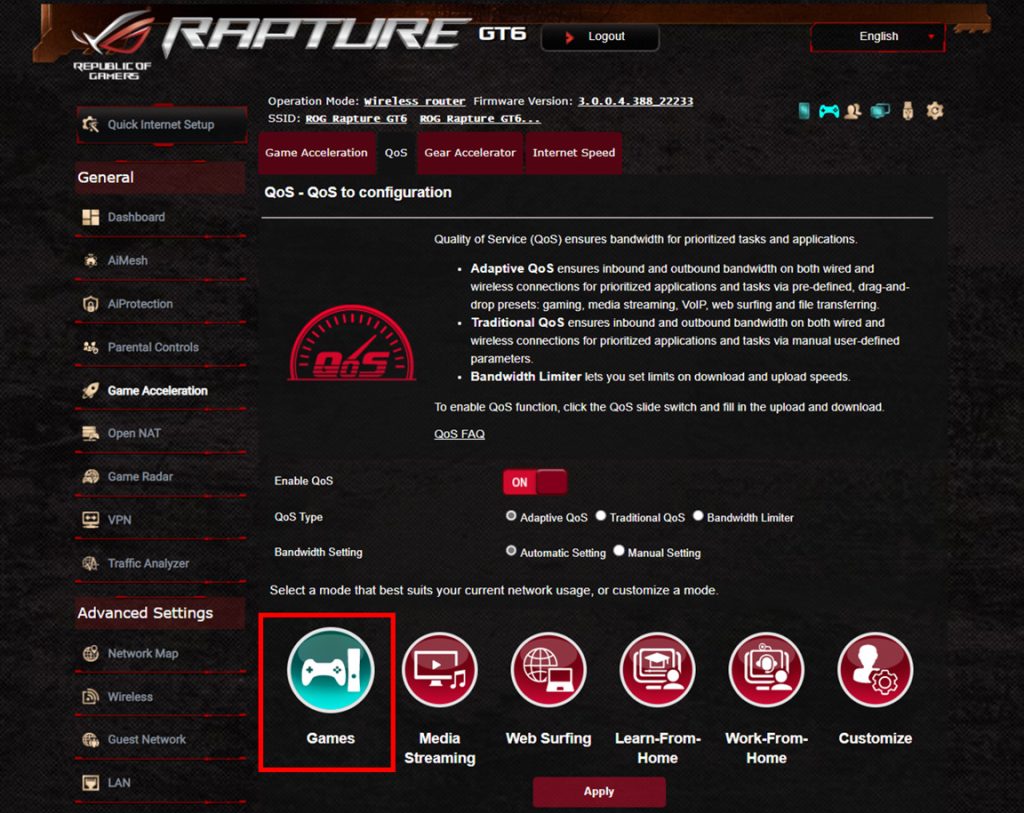Viewport: 1024px width, 813px height.
Task: Select the Learn-From-Home mode icon
Action: [x=658, y=669]
